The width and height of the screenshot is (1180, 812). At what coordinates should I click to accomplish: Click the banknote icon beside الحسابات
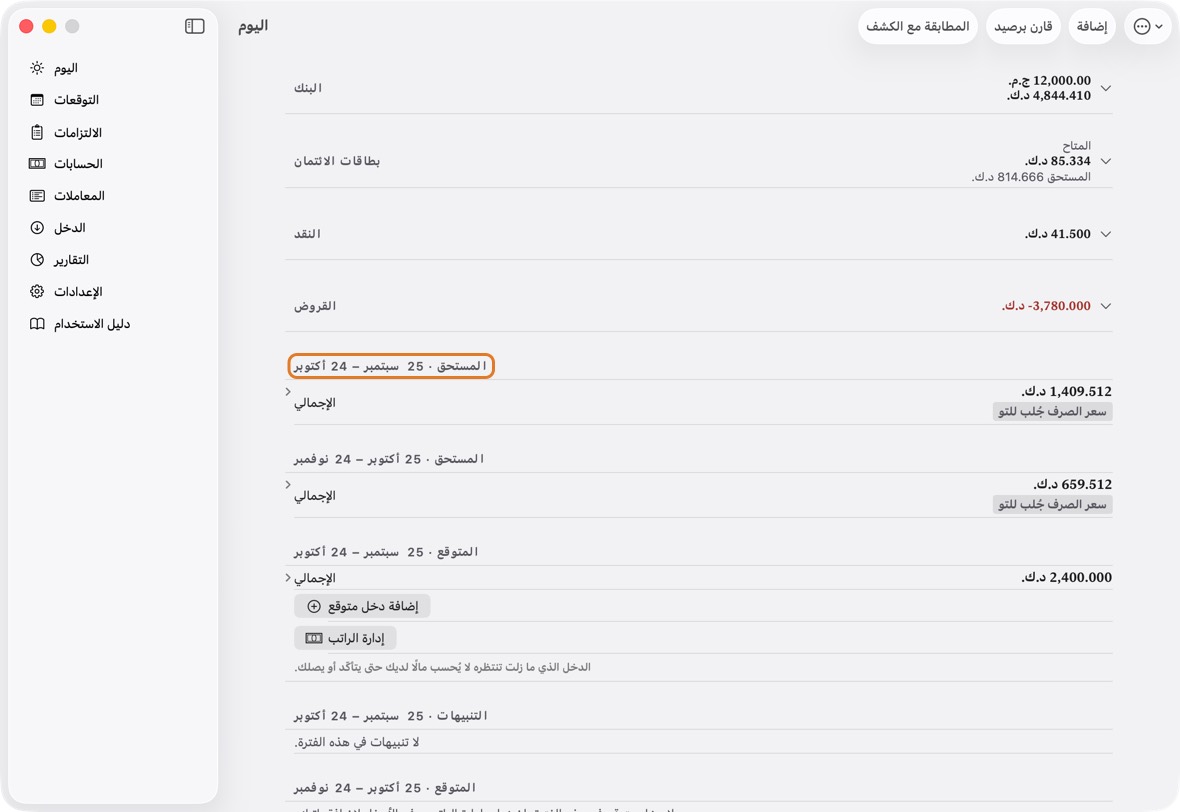point(37,163)
